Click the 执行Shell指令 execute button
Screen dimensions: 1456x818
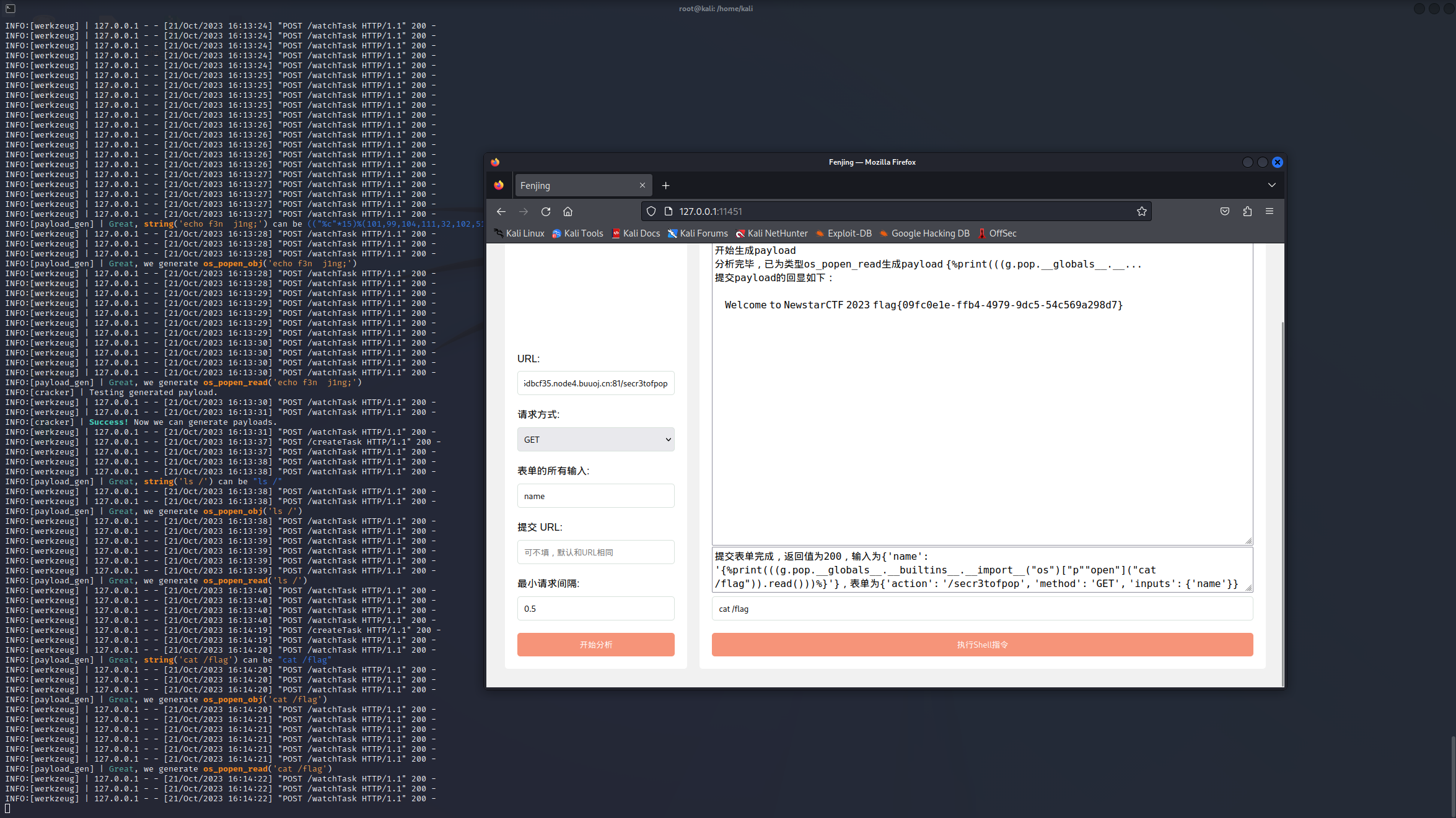click(x=982, y=645)
